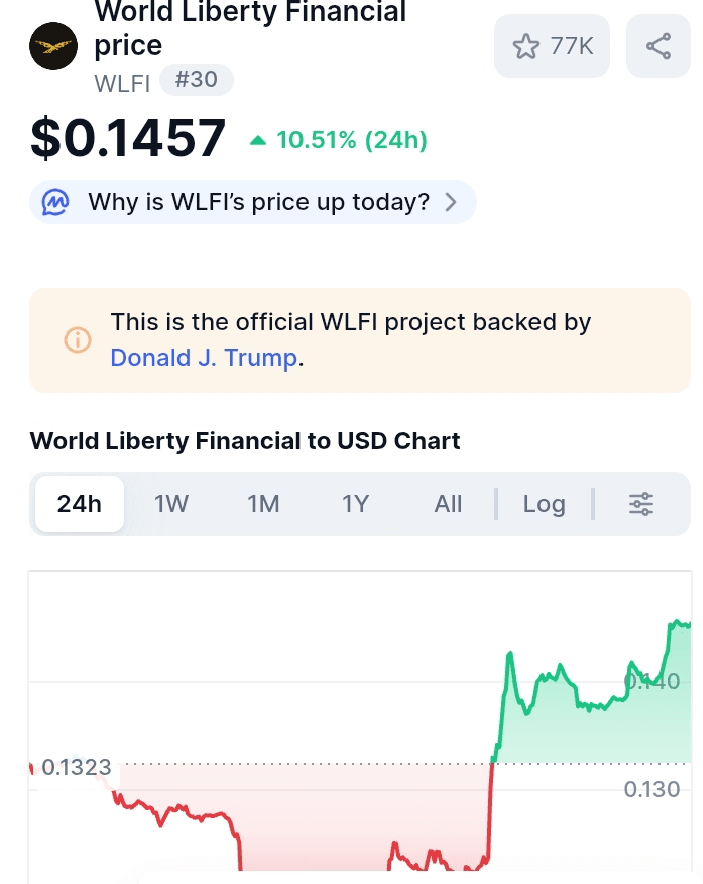Click the #30 rank badge
The width and height of the screenshot is (703, 884).
click(196, 79)
